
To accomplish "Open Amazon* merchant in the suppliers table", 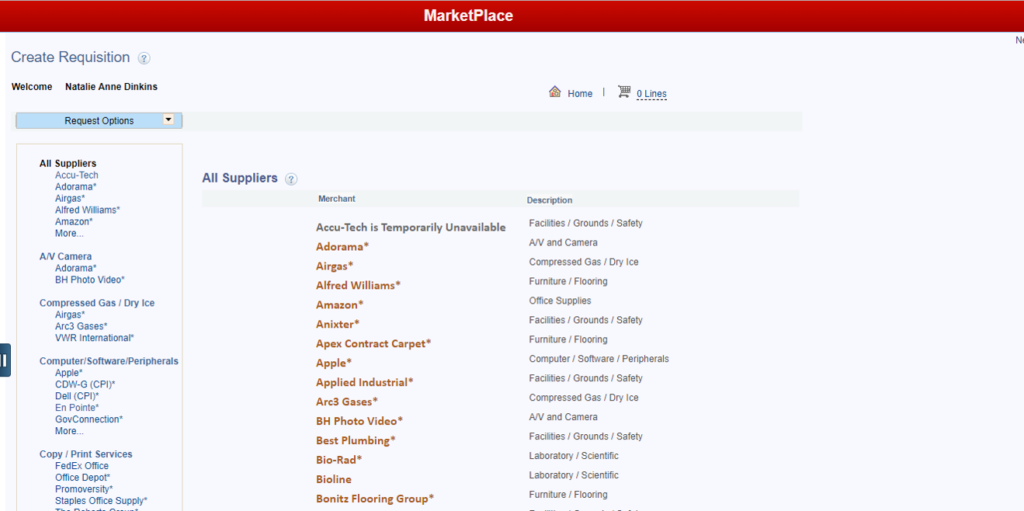I will coord(340,305).
